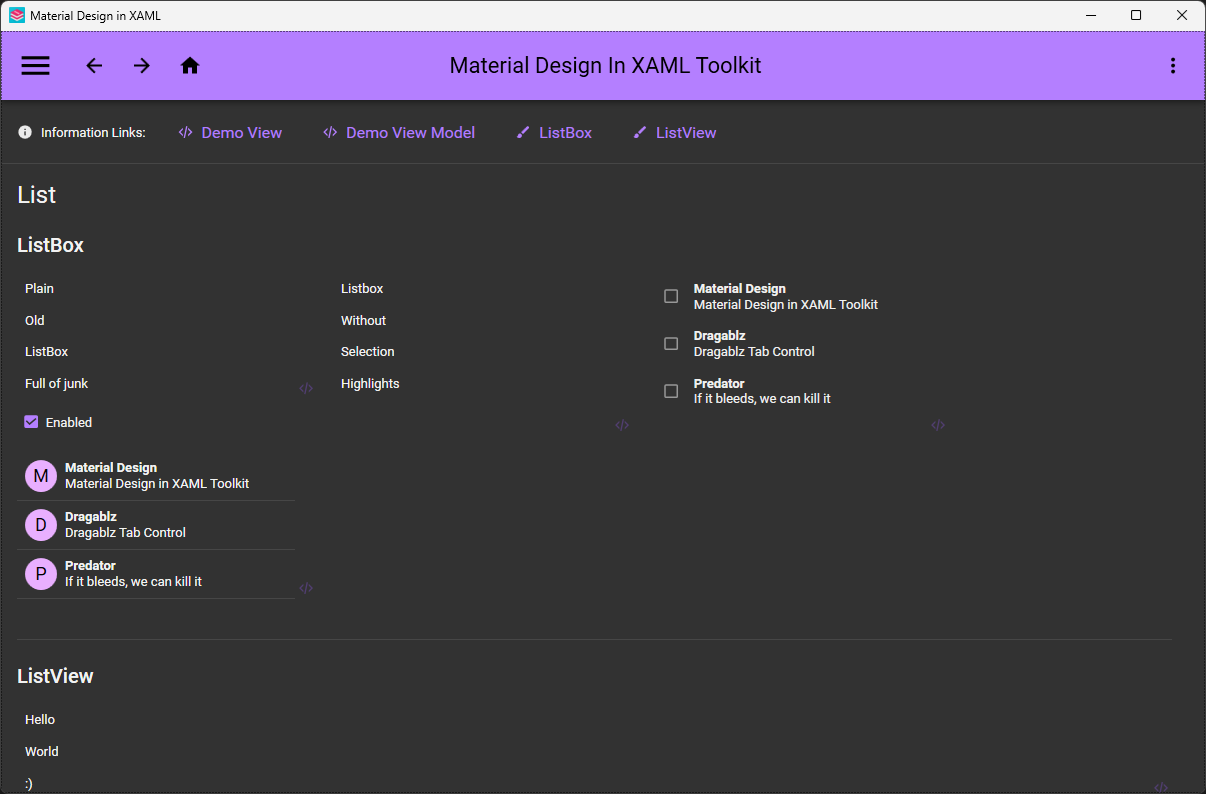
Task: Select the ListBox item in the plain list
Action: pos(156,352)
